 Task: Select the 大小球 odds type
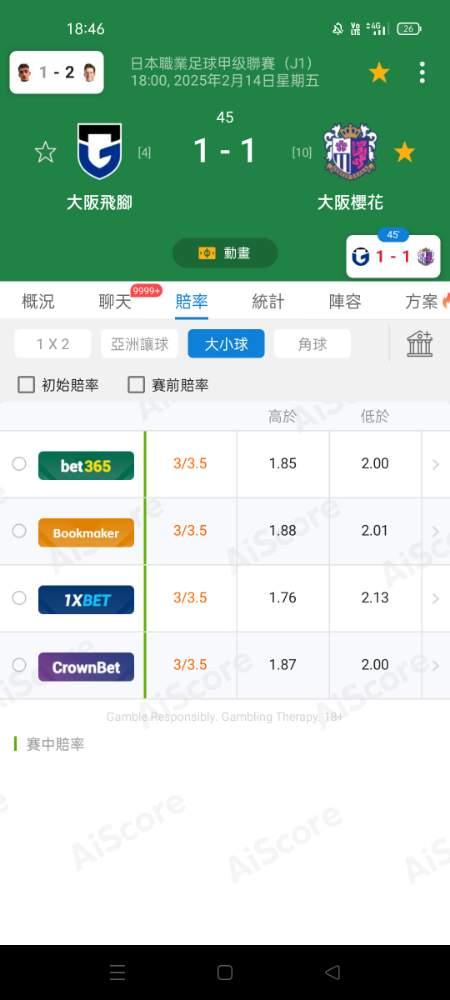226,344
